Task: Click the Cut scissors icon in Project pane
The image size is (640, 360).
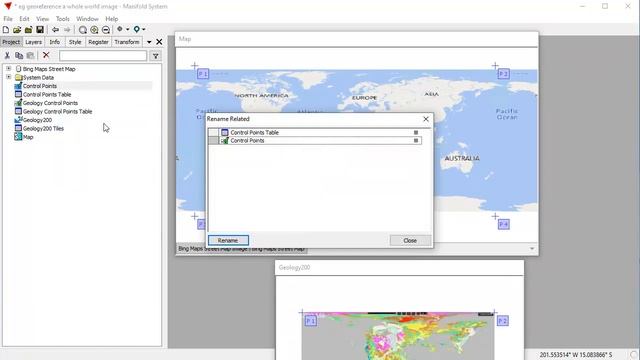Action: (x=7, y=56)
